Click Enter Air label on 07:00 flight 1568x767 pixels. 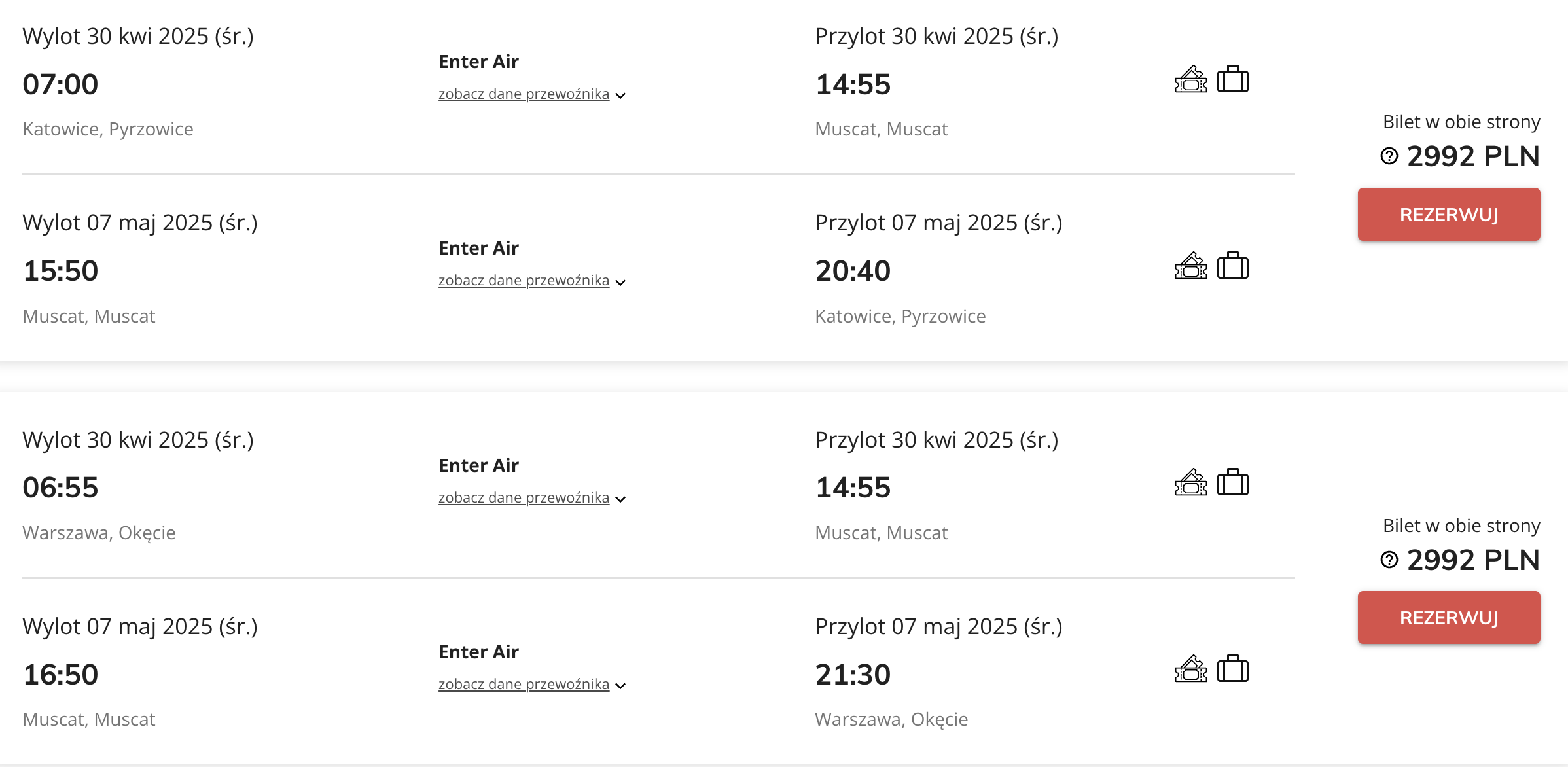click(x=478, y=62)
